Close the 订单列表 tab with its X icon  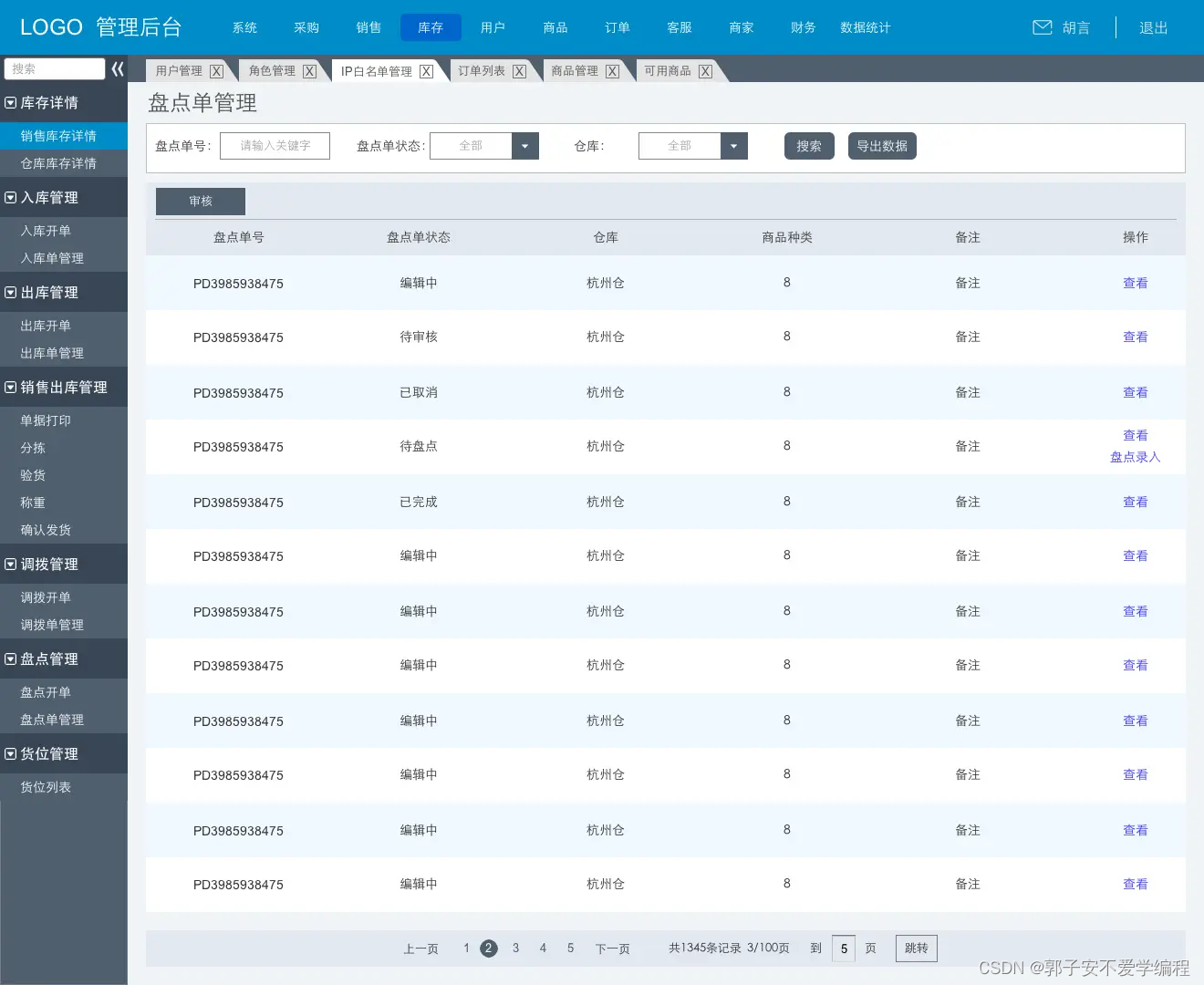coord(519,71)
